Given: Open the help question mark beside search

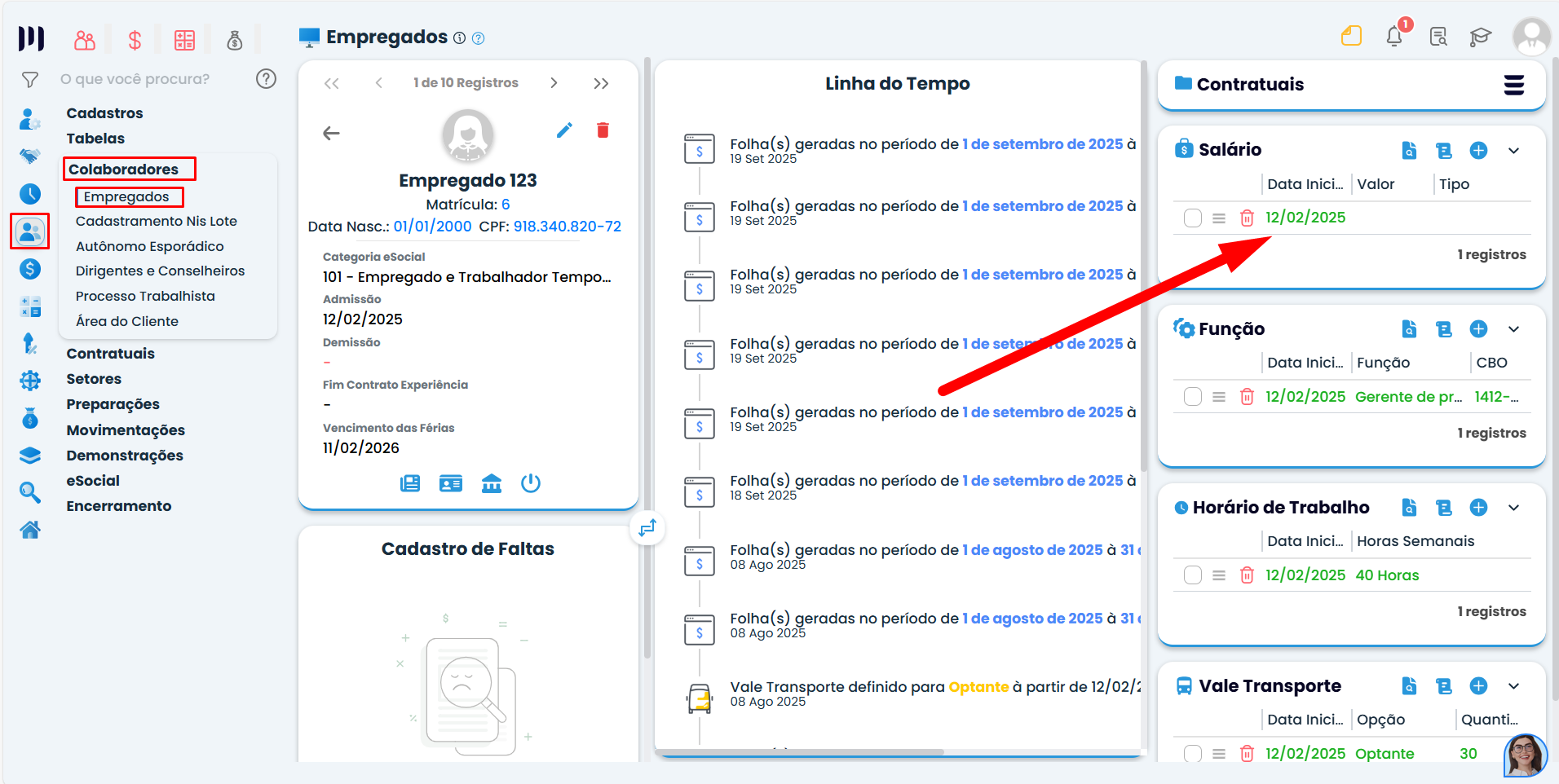Looking at the screenshot, I should click(x=266, y=79).
